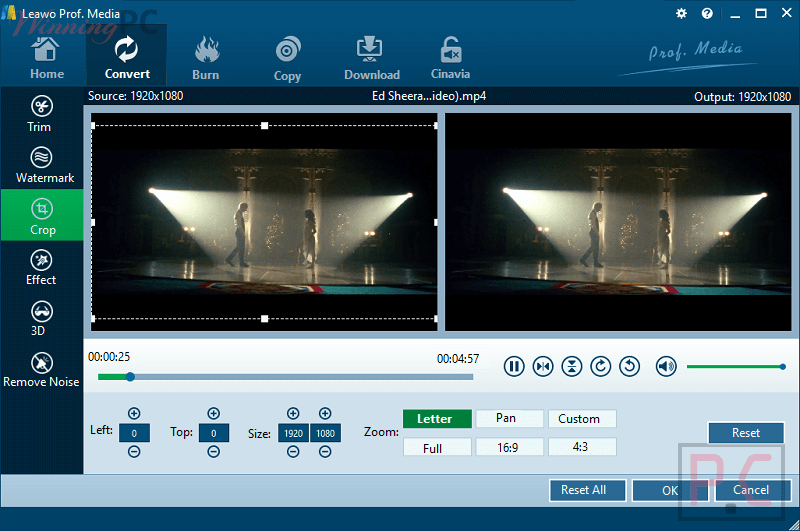Select the Trim tool in the sidebar
Screen dimensions: 800x531
pos(41,113)
